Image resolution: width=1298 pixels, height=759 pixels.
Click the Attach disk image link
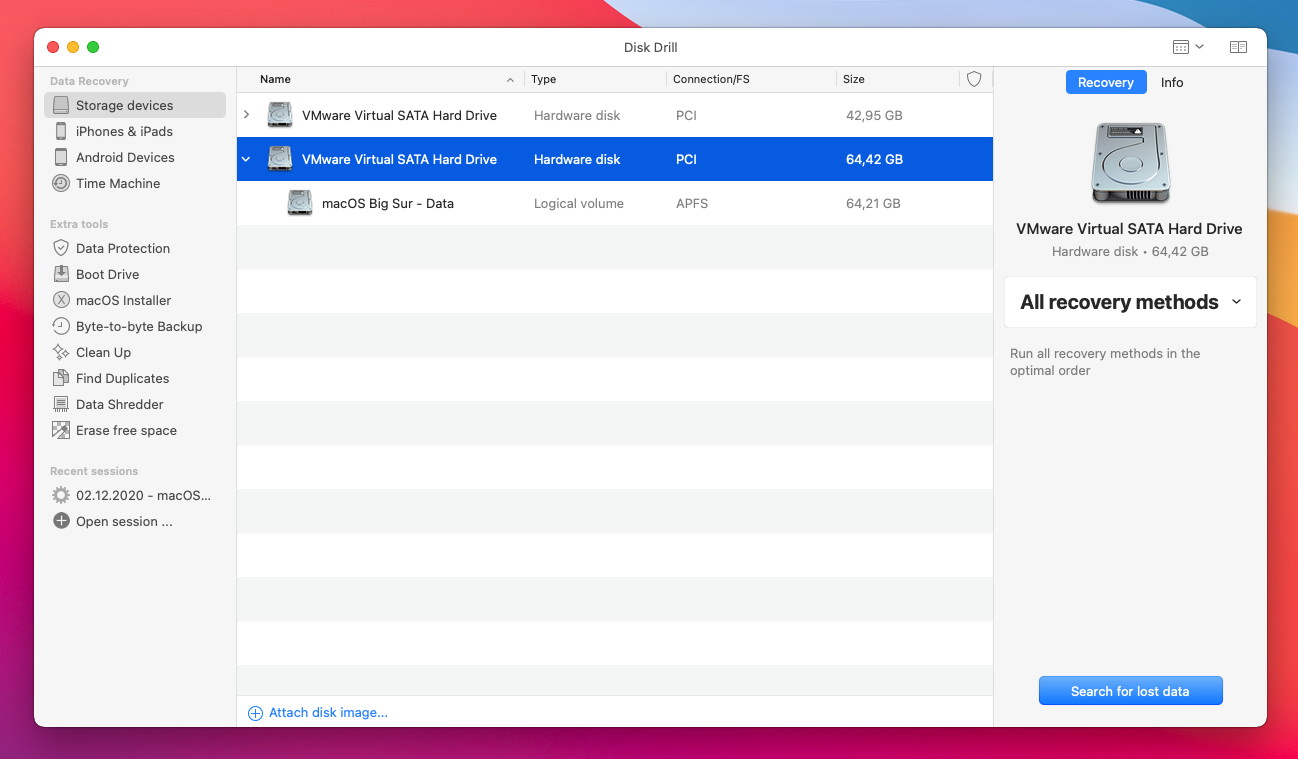click(x=328, y=713)
